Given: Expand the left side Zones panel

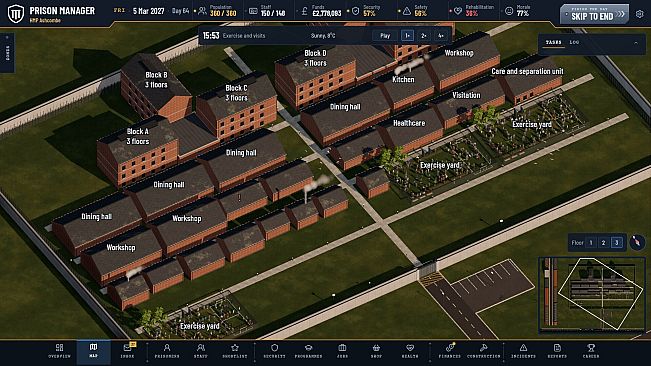Looking at the screenshot, I should [7, 53].
